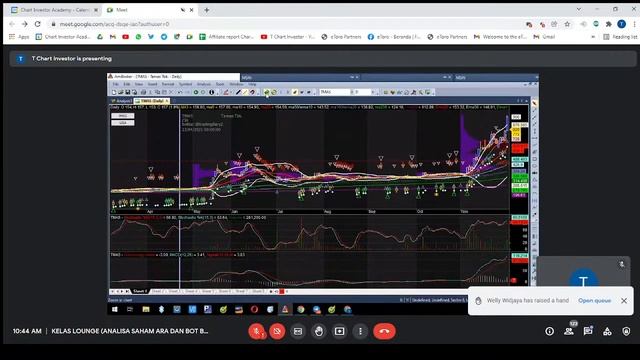Open Analysis menu in AmiBroker
The height and width of the screenshot is (360, 640).
coord(204,84)
